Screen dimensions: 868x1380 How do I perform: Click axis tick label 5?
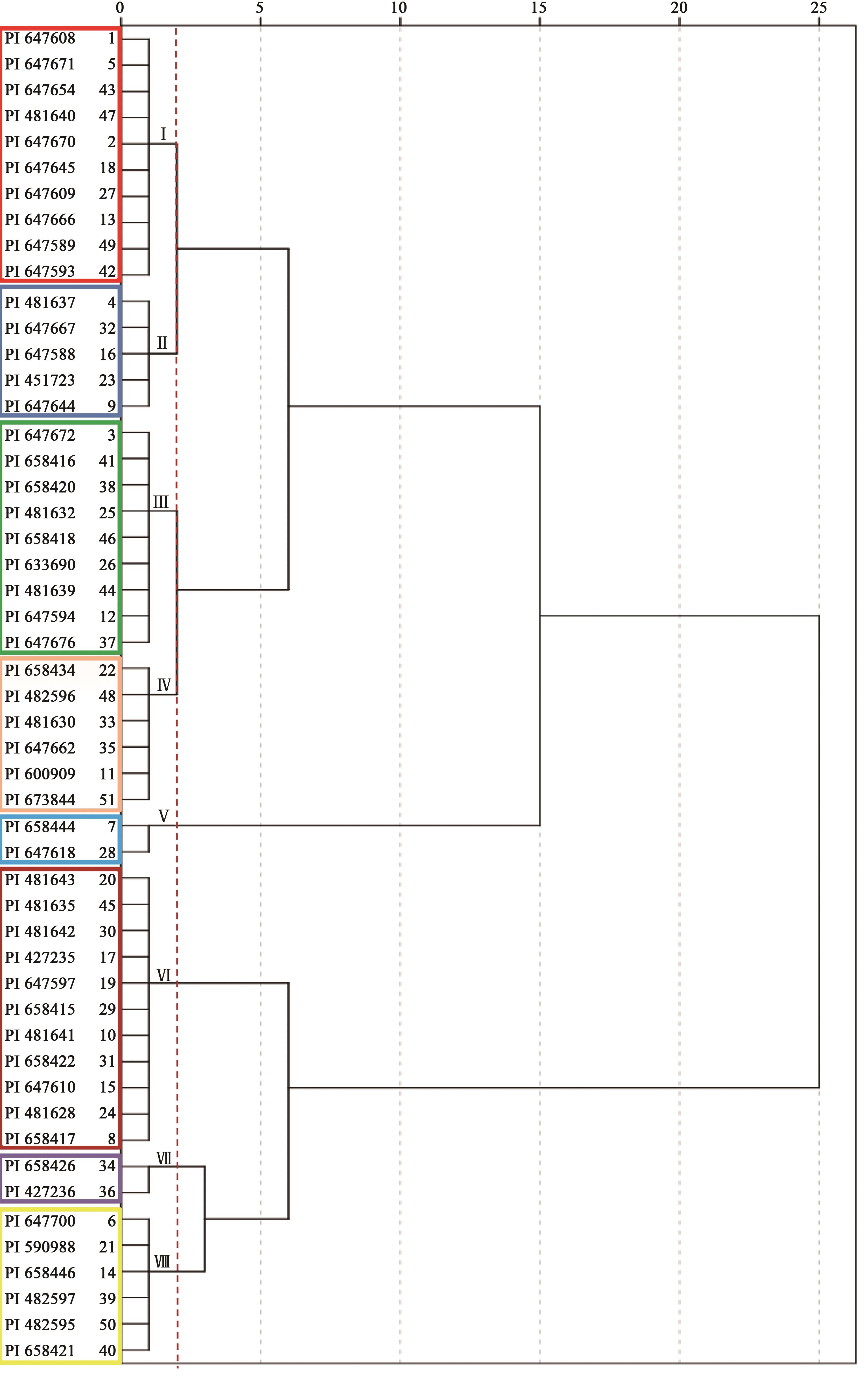[x=260, y=8]
